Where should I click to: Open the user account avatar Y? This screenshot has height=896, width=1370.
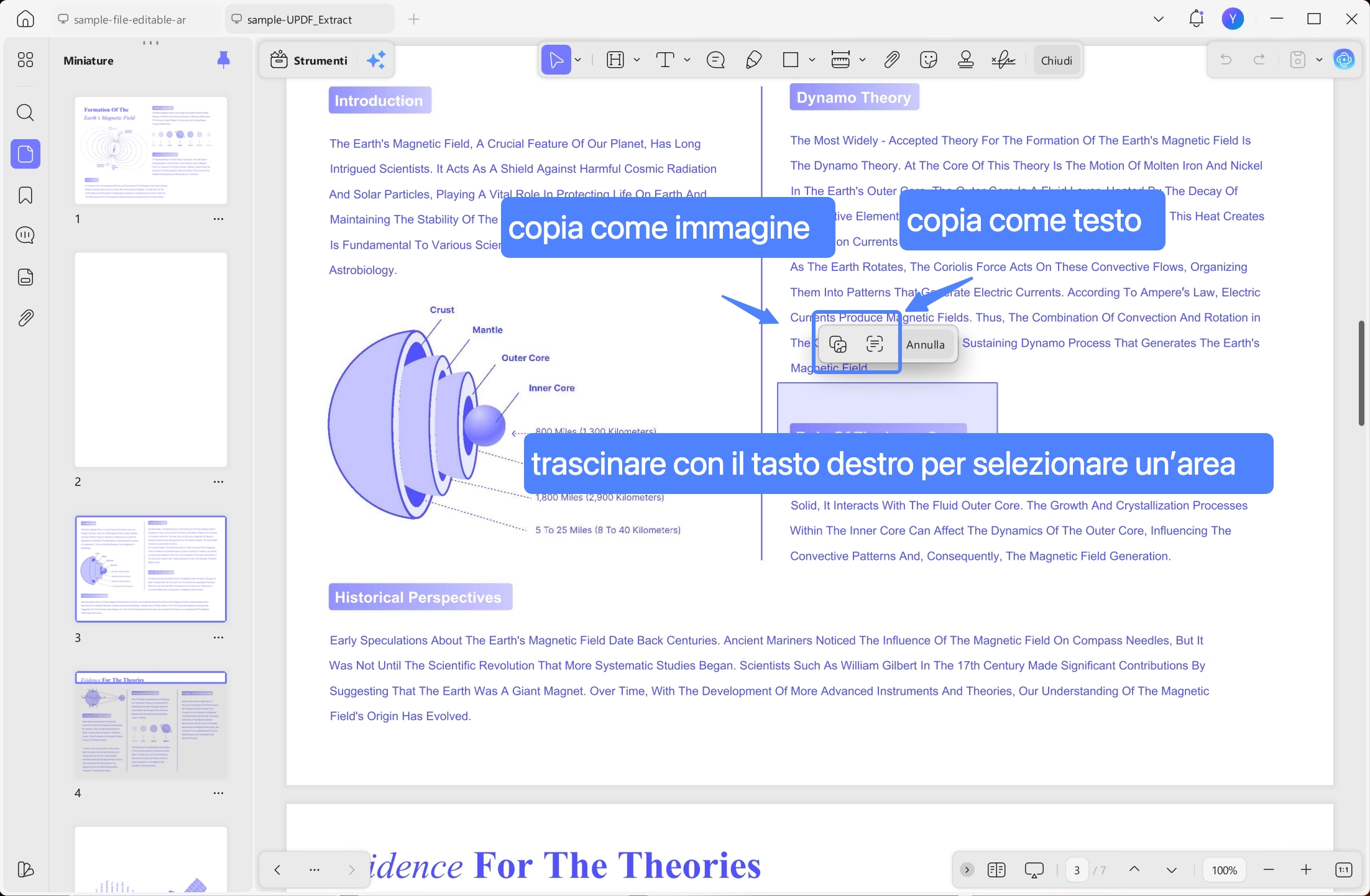click(1233, 19)
